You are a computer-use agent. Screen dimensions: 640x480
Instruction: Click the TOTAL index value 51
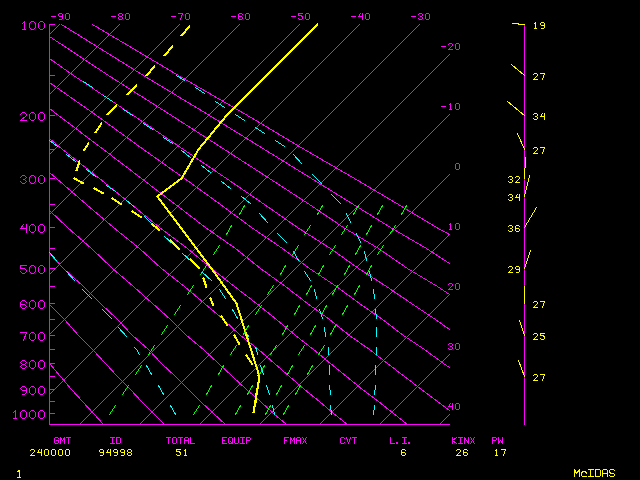click(x=181, y=452)
